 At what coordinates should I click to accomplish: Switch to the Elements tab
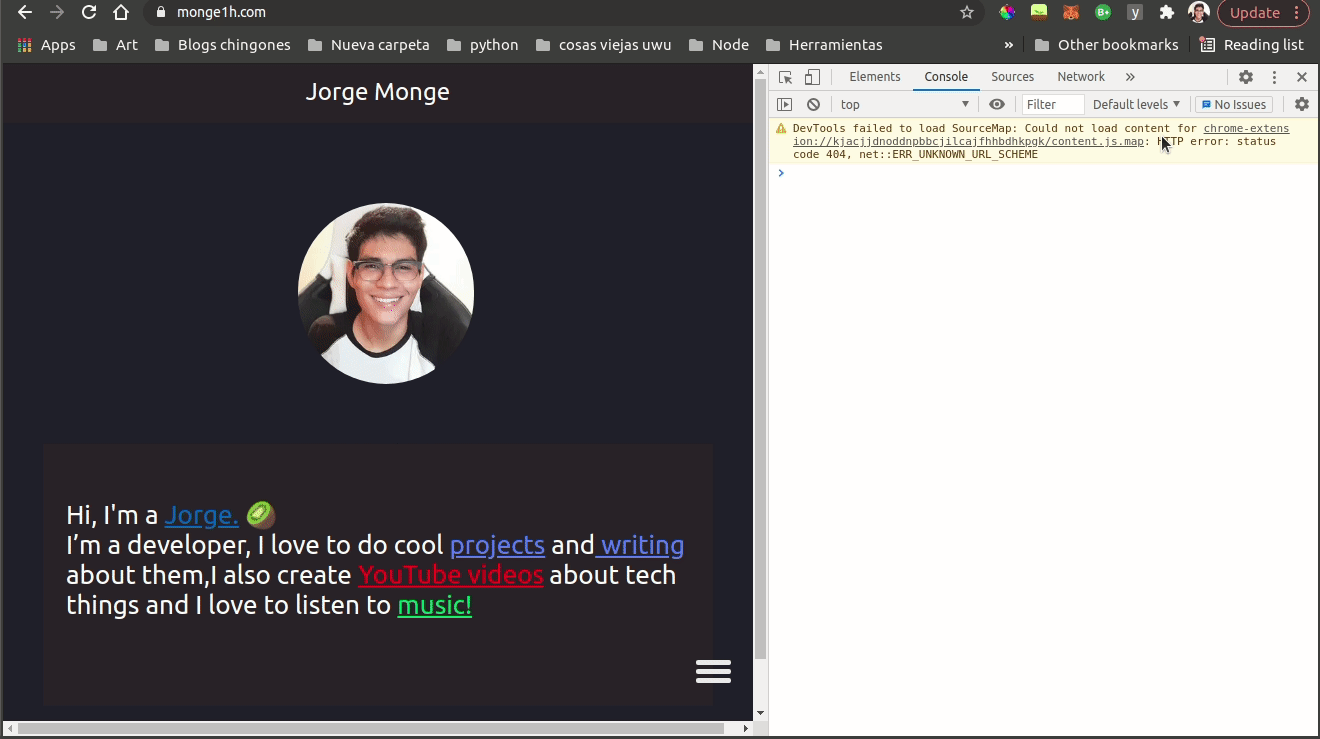(x=875, y=77)
